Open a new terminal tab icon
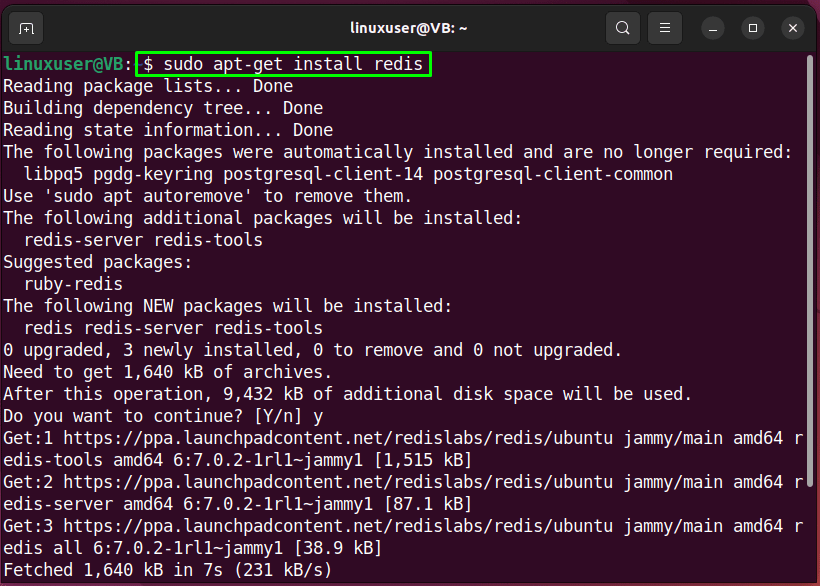 (x=25, y=28)
